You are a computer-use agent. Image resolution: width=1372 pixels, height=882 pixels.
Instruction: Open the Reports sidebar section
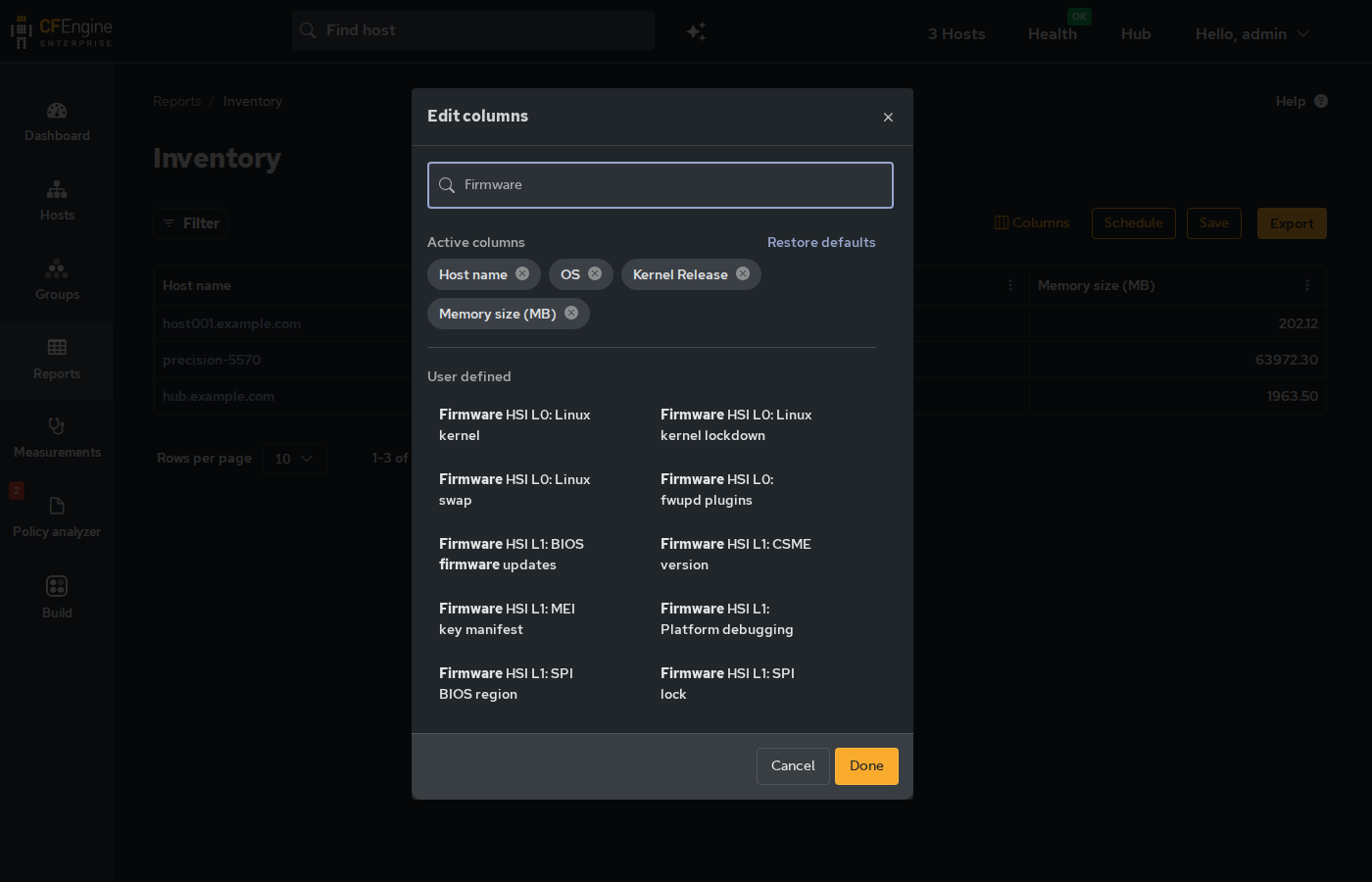coord(57,360)
